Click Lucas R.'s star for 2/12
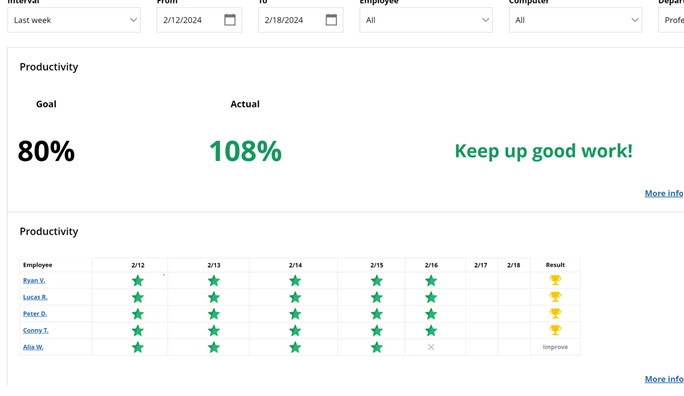The height and width of the screenshot is (396, 684). pyautogui.click(x=138, y=297)
